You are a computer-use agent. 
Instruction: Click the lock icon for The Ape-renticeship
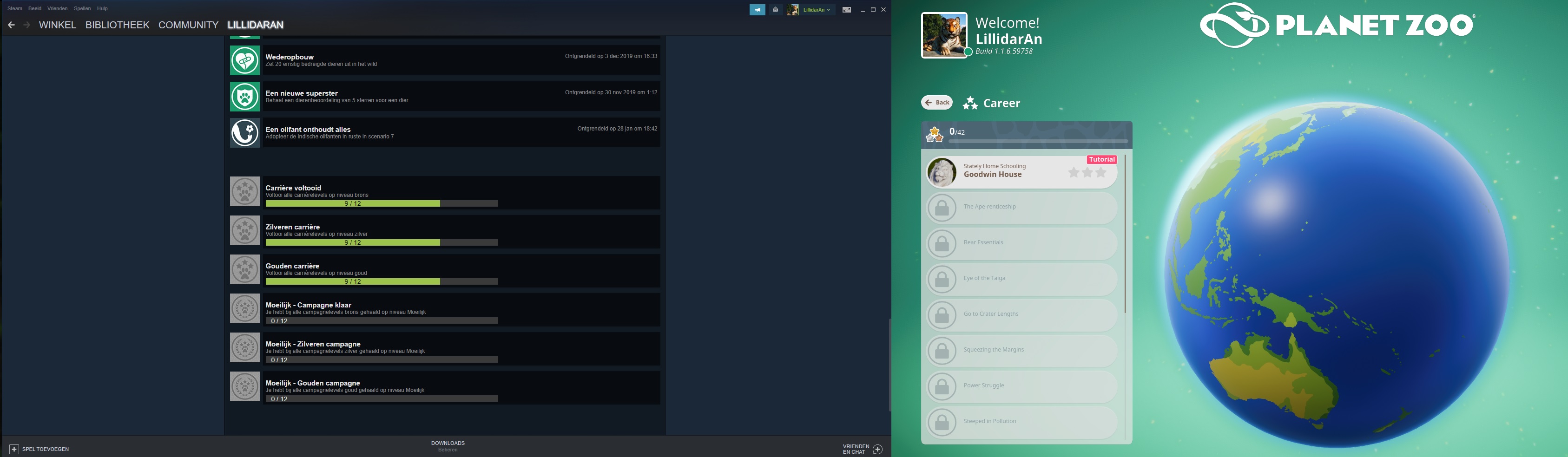[942, 208]
